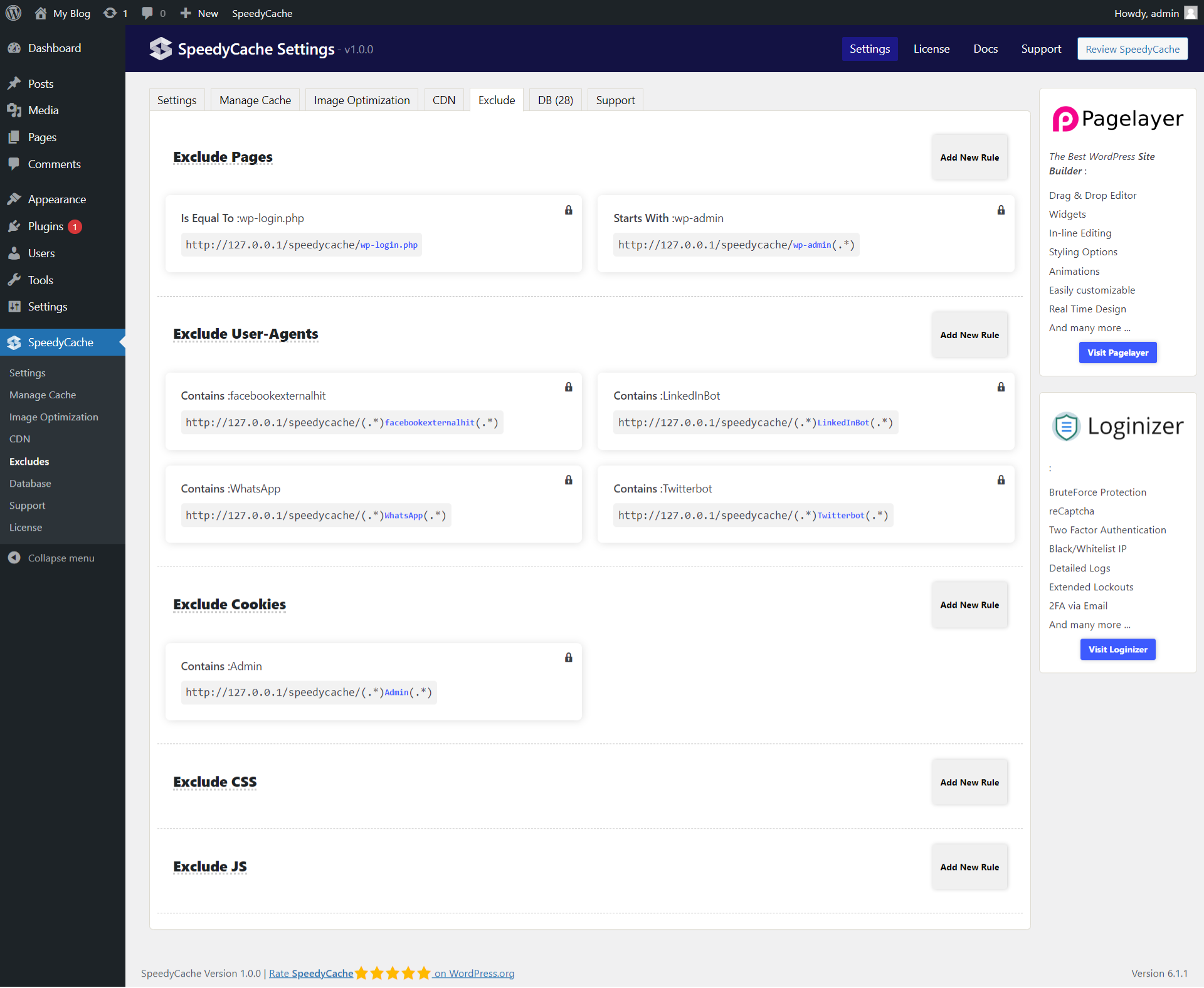Select the SpeedyCache icon in the sidebar
The image size is (1204, 988).
coord(14,343)
